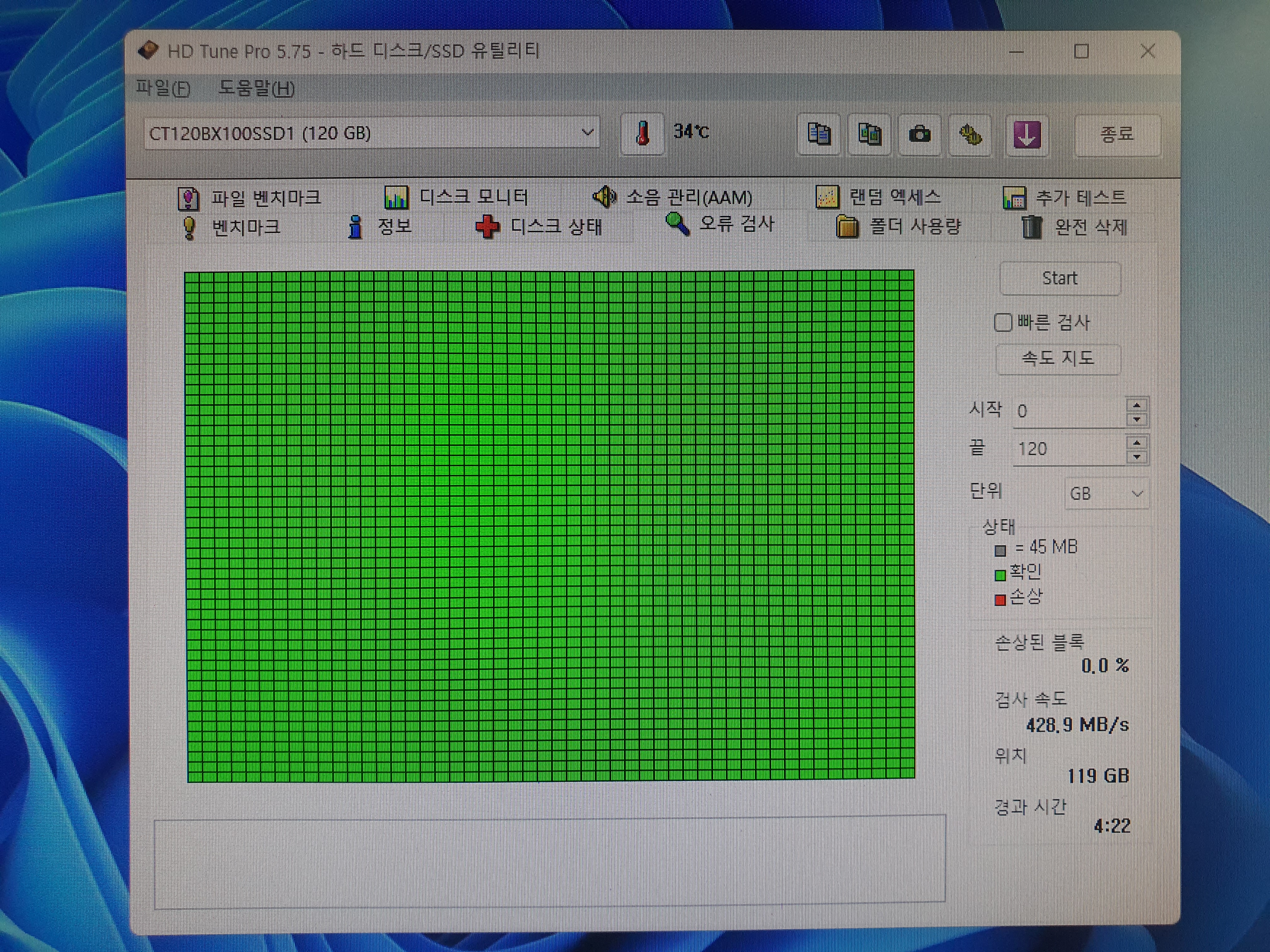Click the 0.0 % damaged blocks value
This screenshot has width=1270, height=952.
(x=1105, y=666)
